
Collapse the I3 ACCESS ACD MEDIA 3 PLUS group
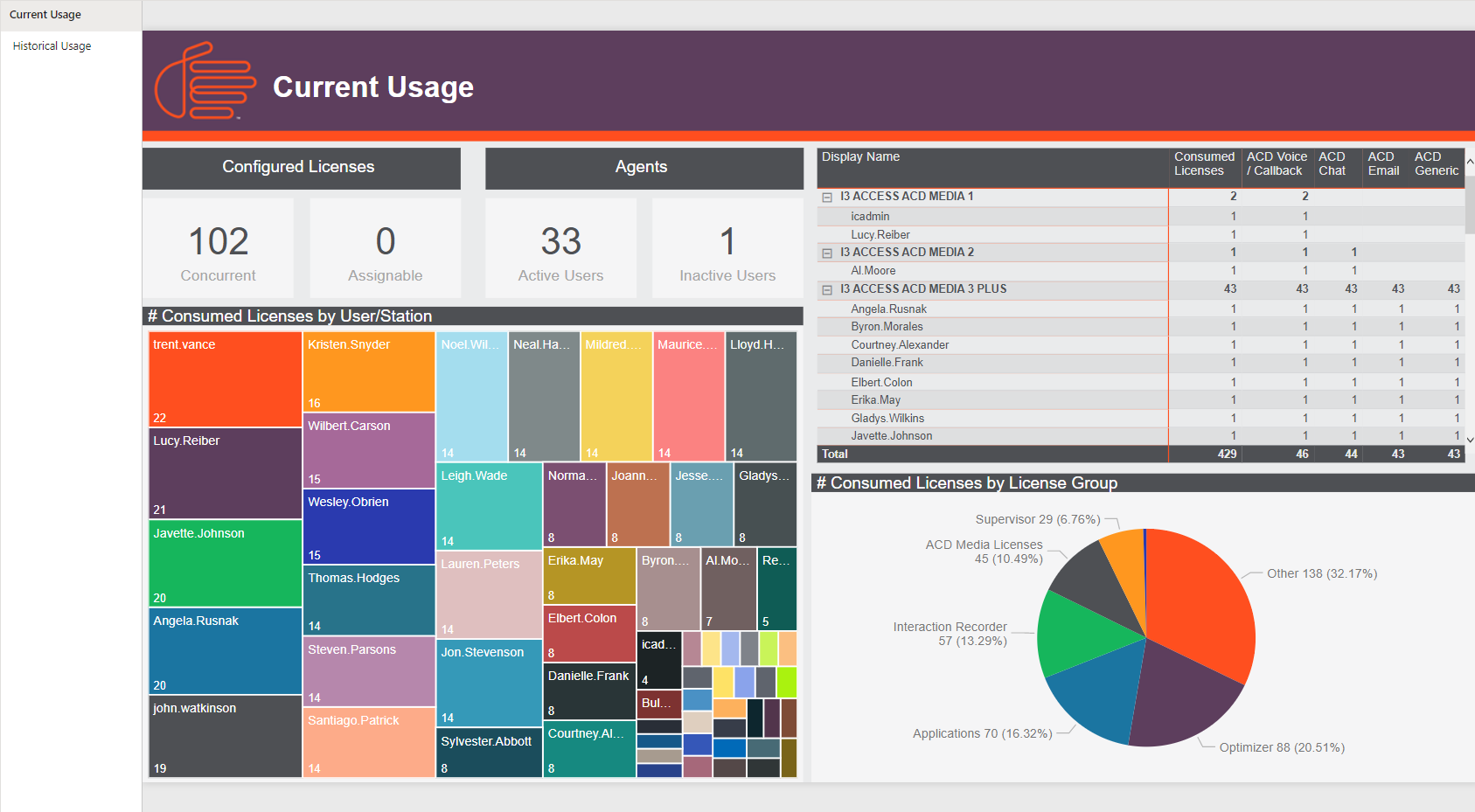coord(827,289)
